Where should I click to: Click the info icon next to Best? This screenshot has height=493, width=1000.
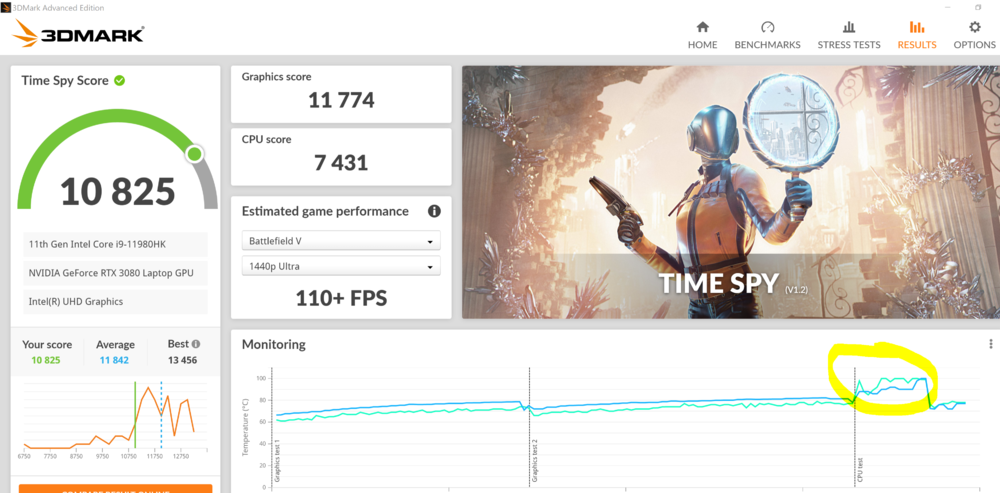(196, 344)
